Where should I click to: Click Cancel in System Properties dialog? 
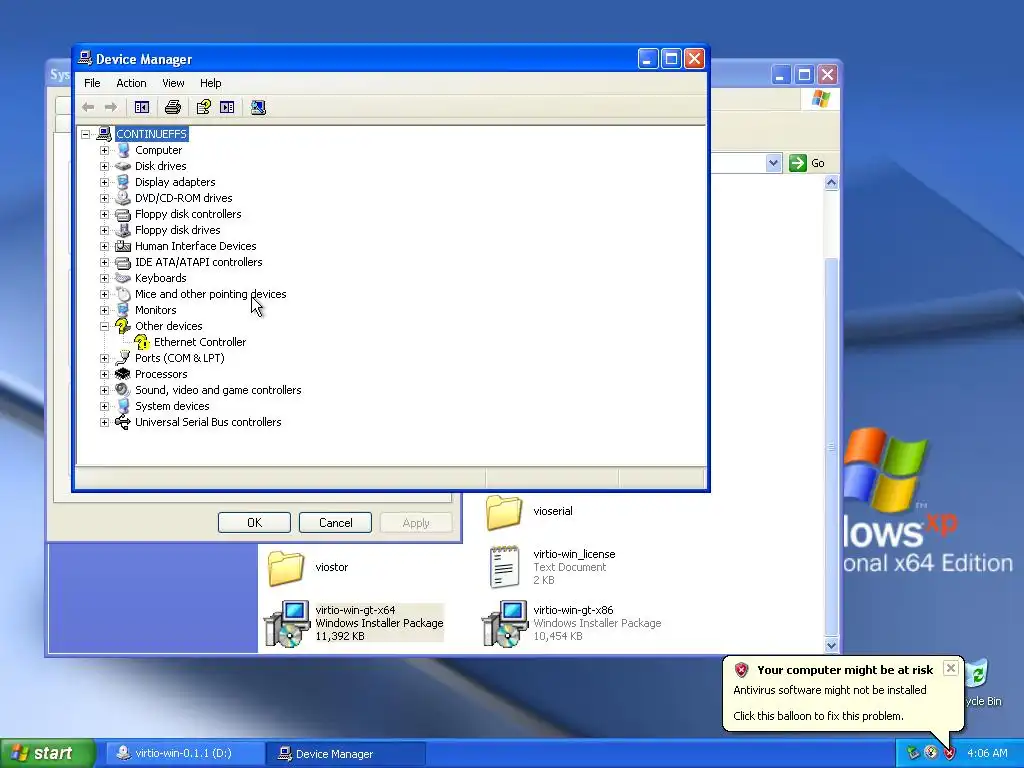336,522
